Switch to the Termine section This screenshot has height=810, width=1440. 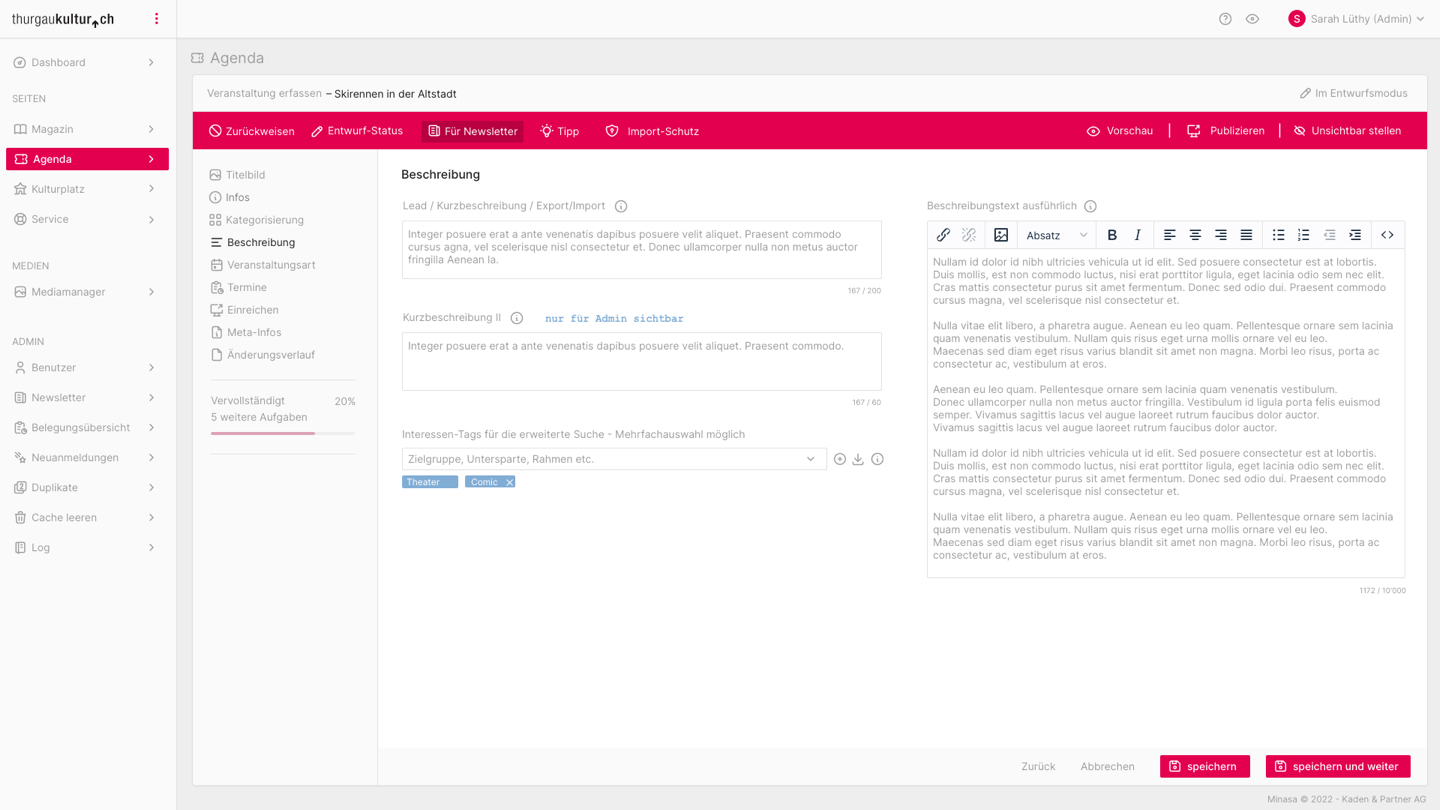click(x=246, y=287)
